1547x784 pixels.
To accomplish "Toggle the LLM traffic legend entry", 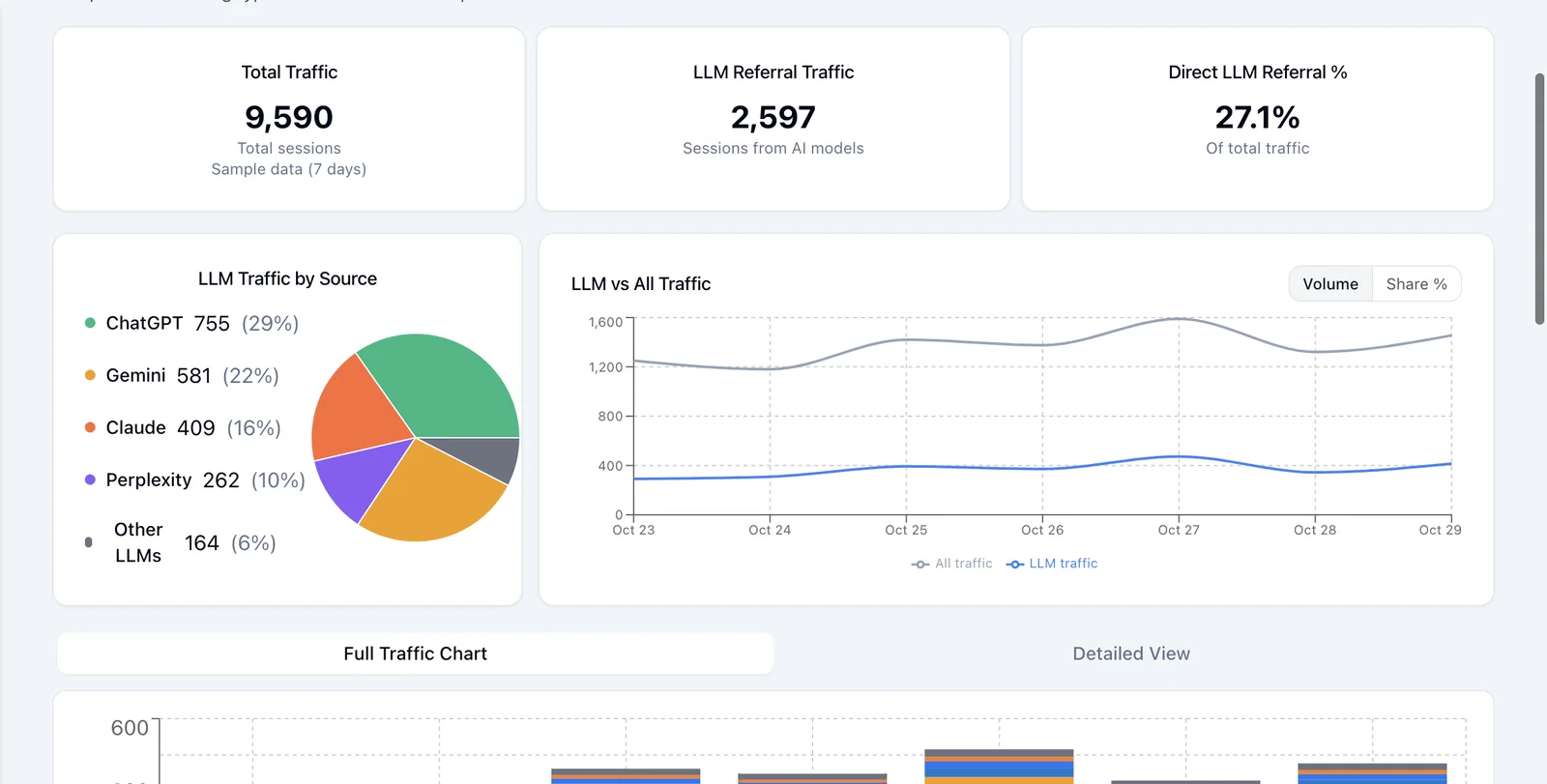I will point(1052,564).
